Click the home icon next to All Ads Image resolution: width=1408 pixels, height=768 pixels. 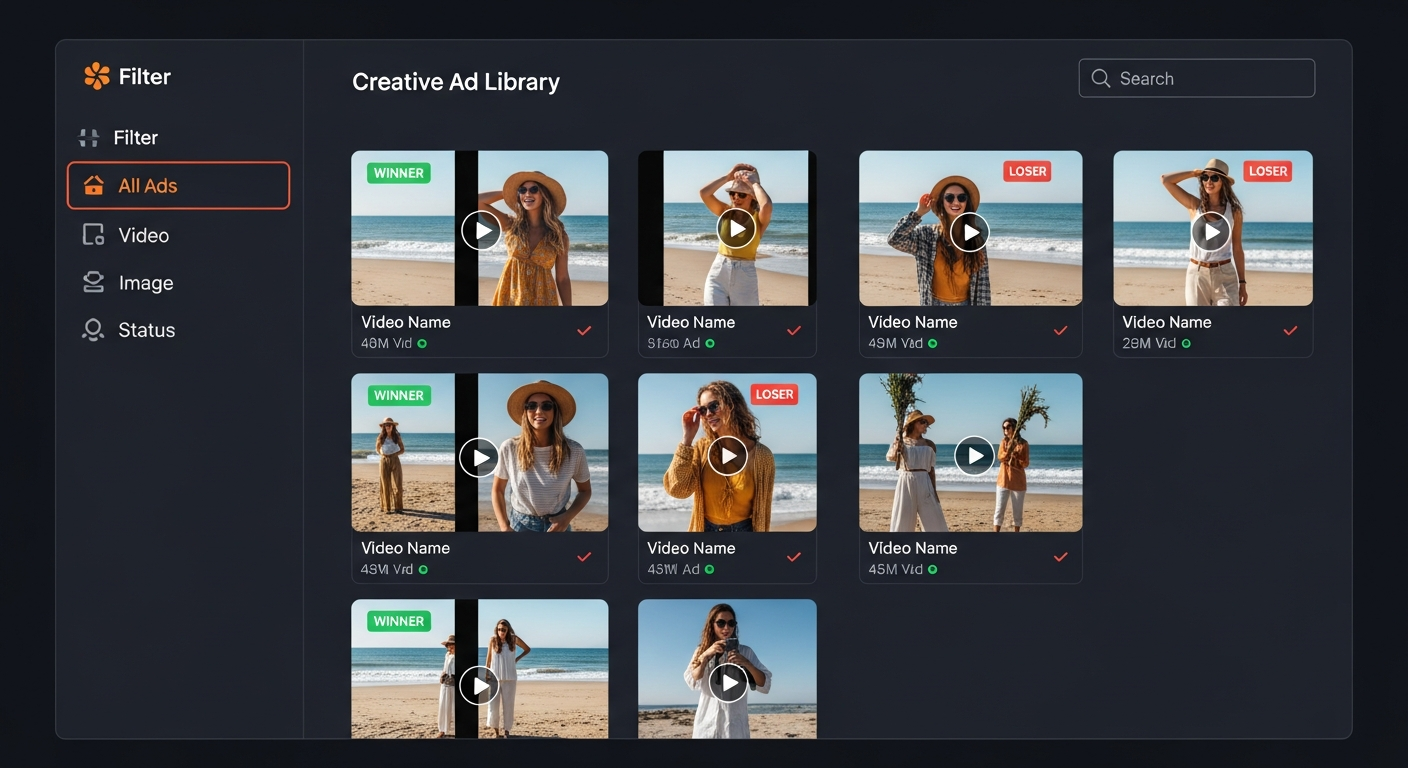click(93, 185)
